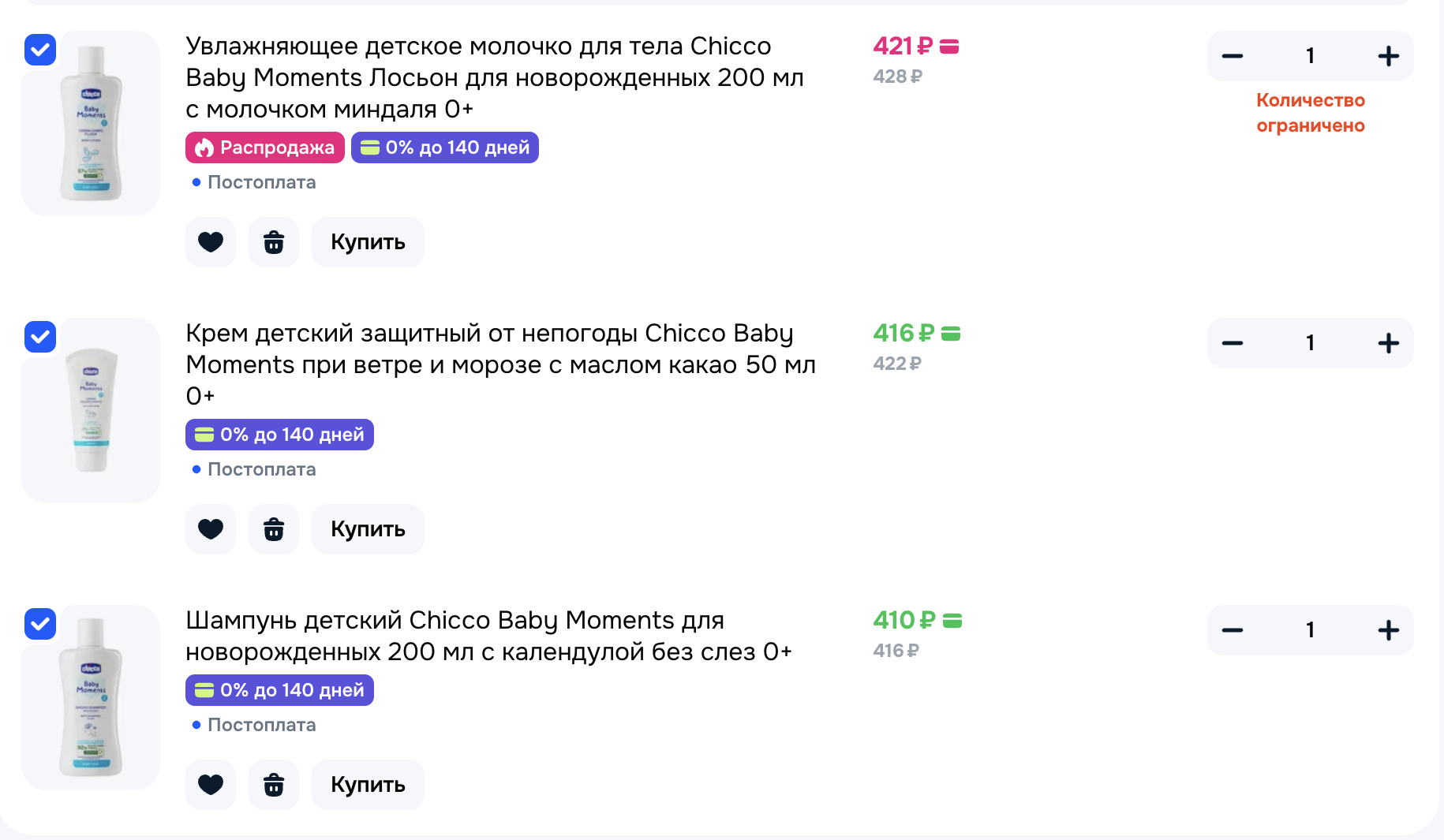Screen dimensions: 1444x840
Task: Remove the baby shampoo via its trash icon
Action: pyautogui.click(x=274, y=785)
